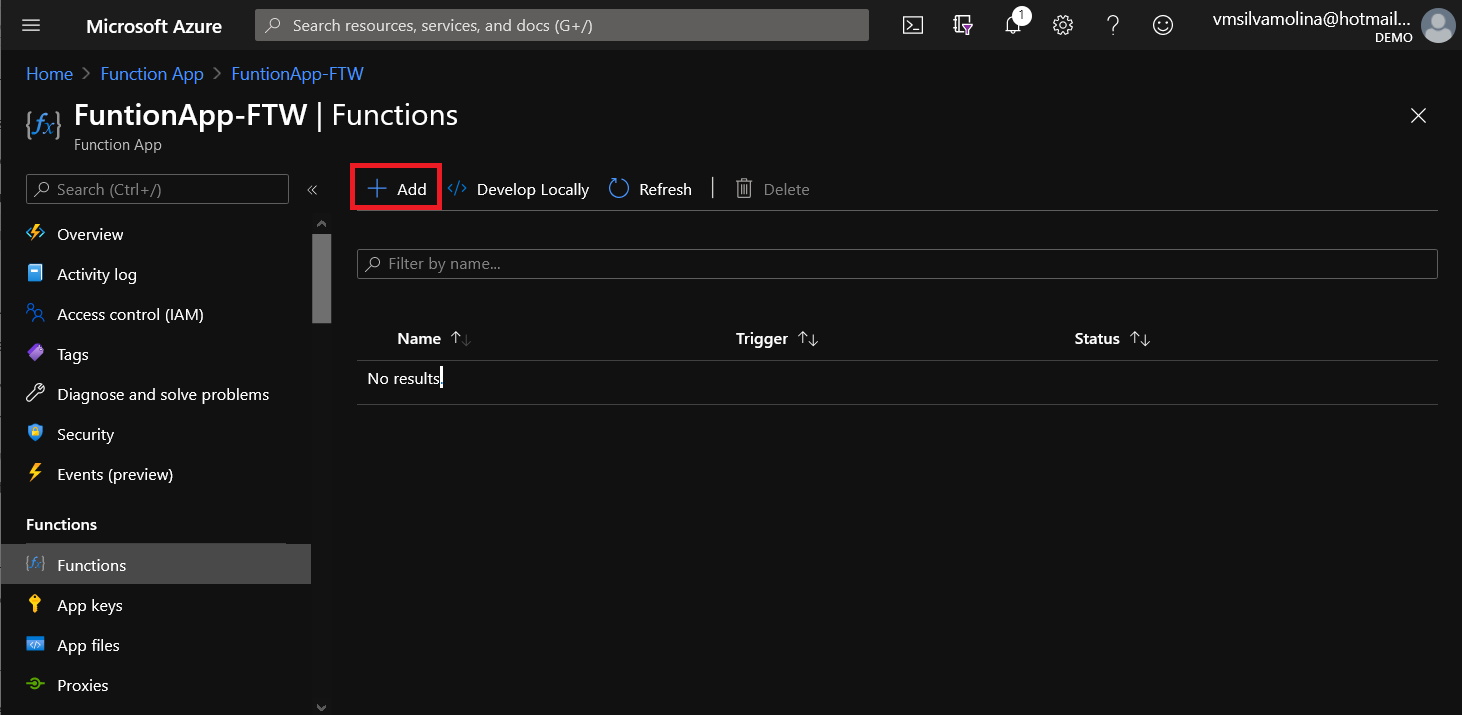The image size is (1462, 715).
Task: Click the green Proxies icon
Action: click(36, 685)
